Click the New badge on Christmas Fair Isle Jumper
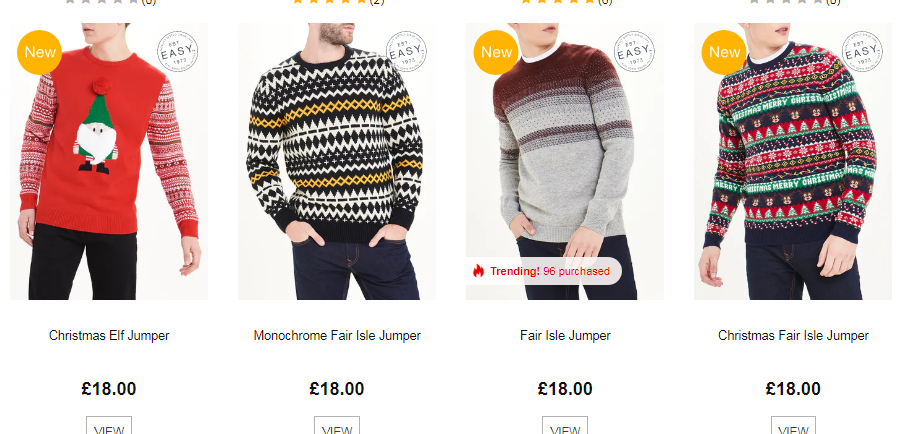This screenshot has height=434, width=900. point(724,52)
